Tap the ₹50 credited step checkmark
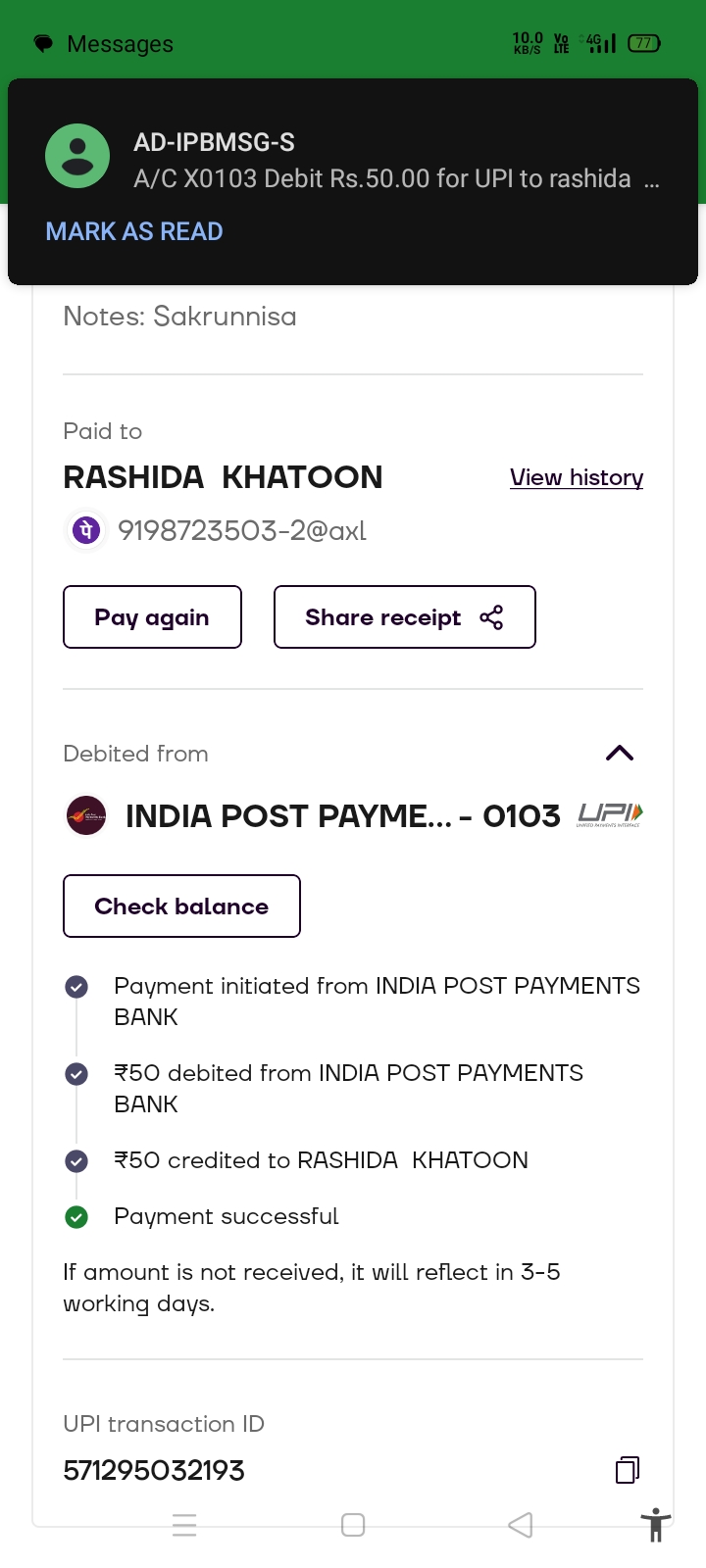This screenshot has width=706, height=1568. [76, 1160]
